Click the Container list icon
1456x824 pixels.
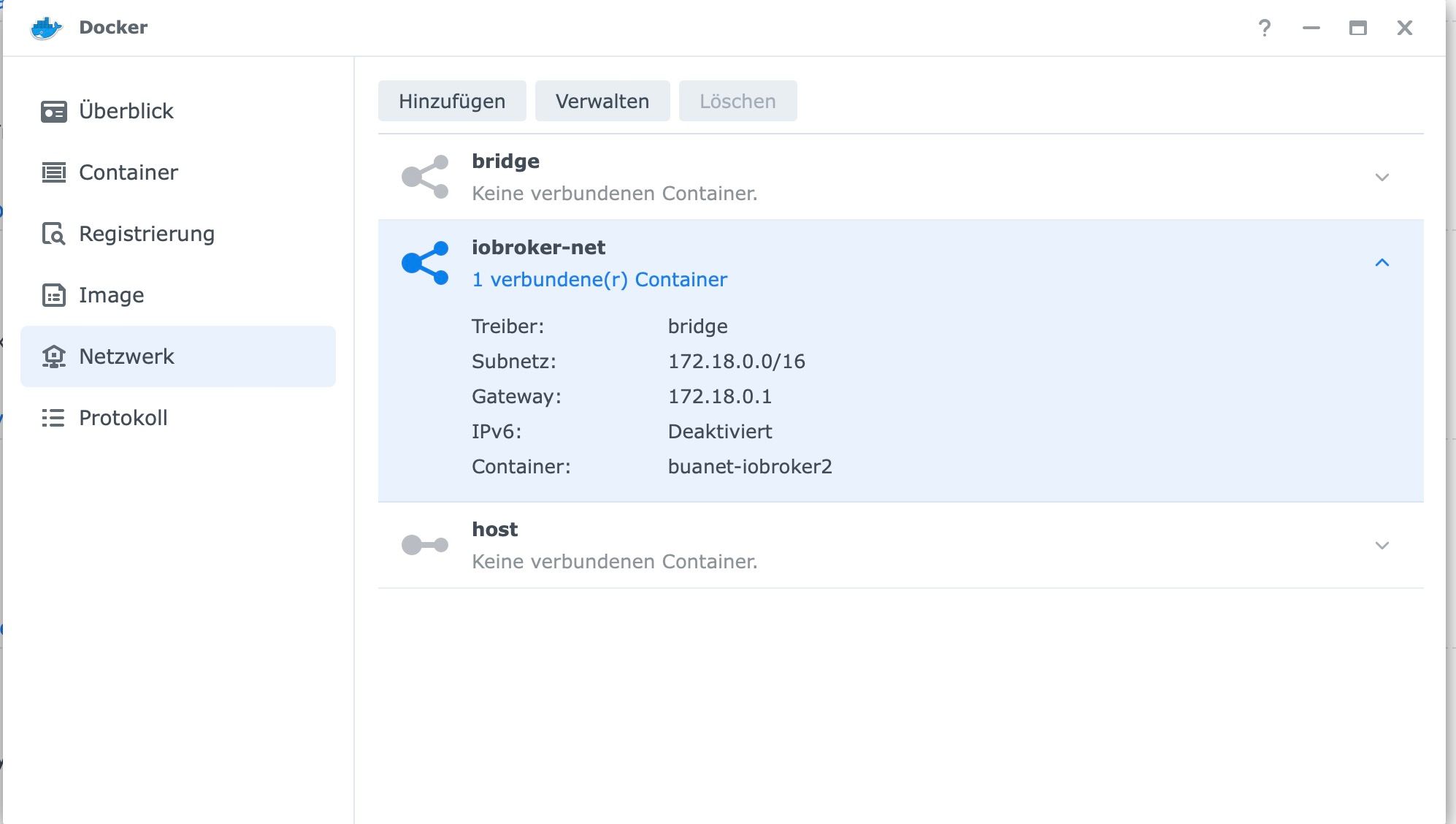tap(53, 172)
